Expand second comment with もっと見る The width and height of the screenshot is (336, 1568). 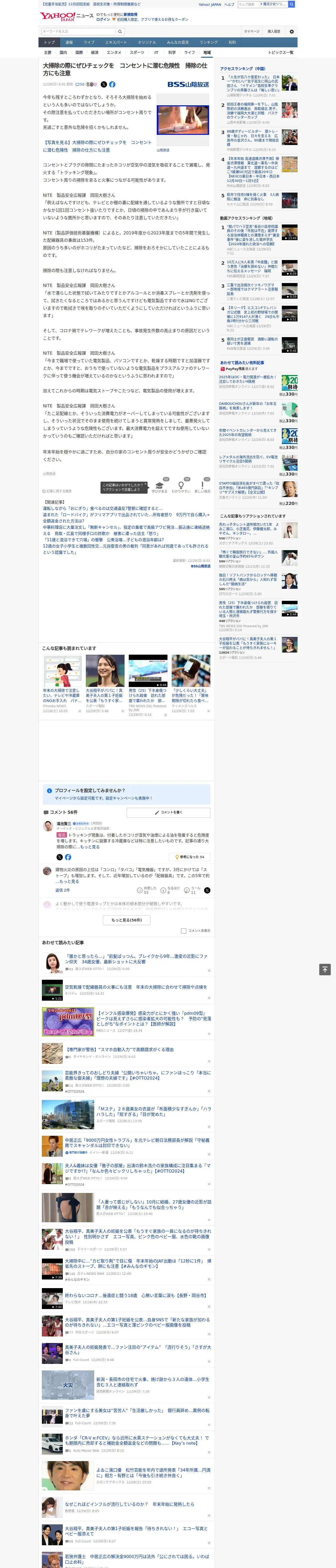(x=70, y=881)
